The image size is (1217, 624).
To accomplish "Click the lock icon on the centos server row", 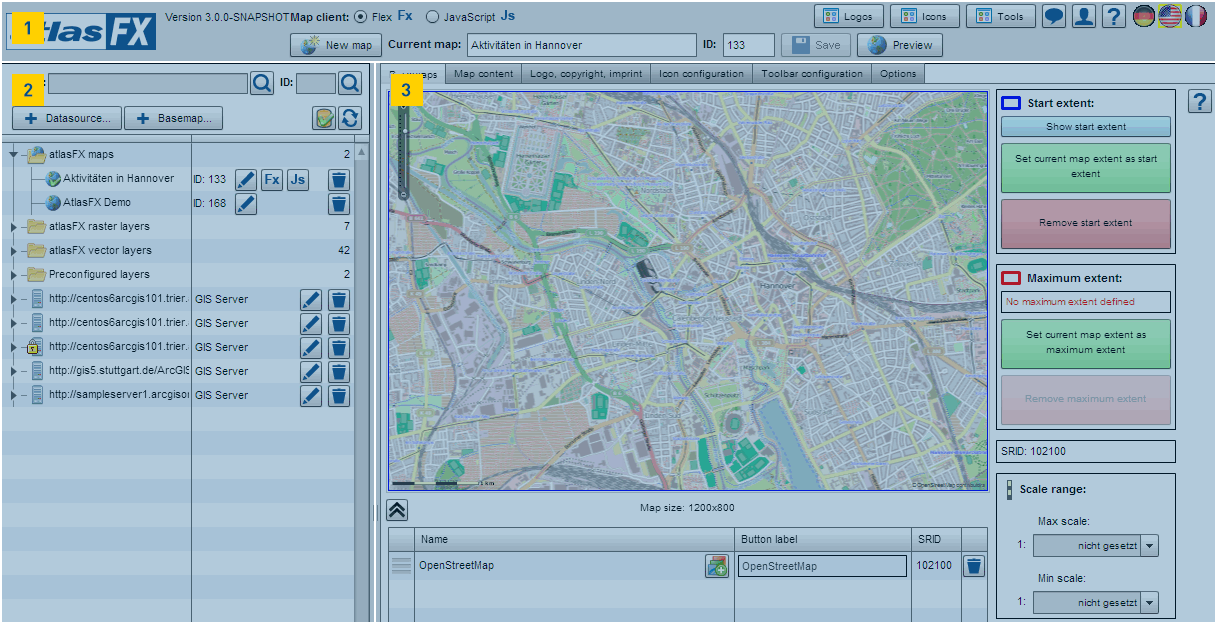I will 33,347.
